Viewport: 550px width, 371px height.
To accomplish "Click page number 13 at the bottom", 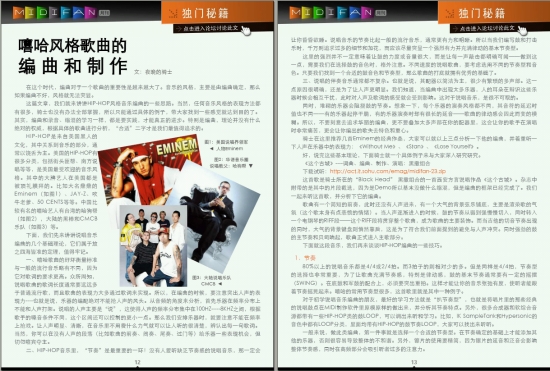I will (x=414, y=362).
